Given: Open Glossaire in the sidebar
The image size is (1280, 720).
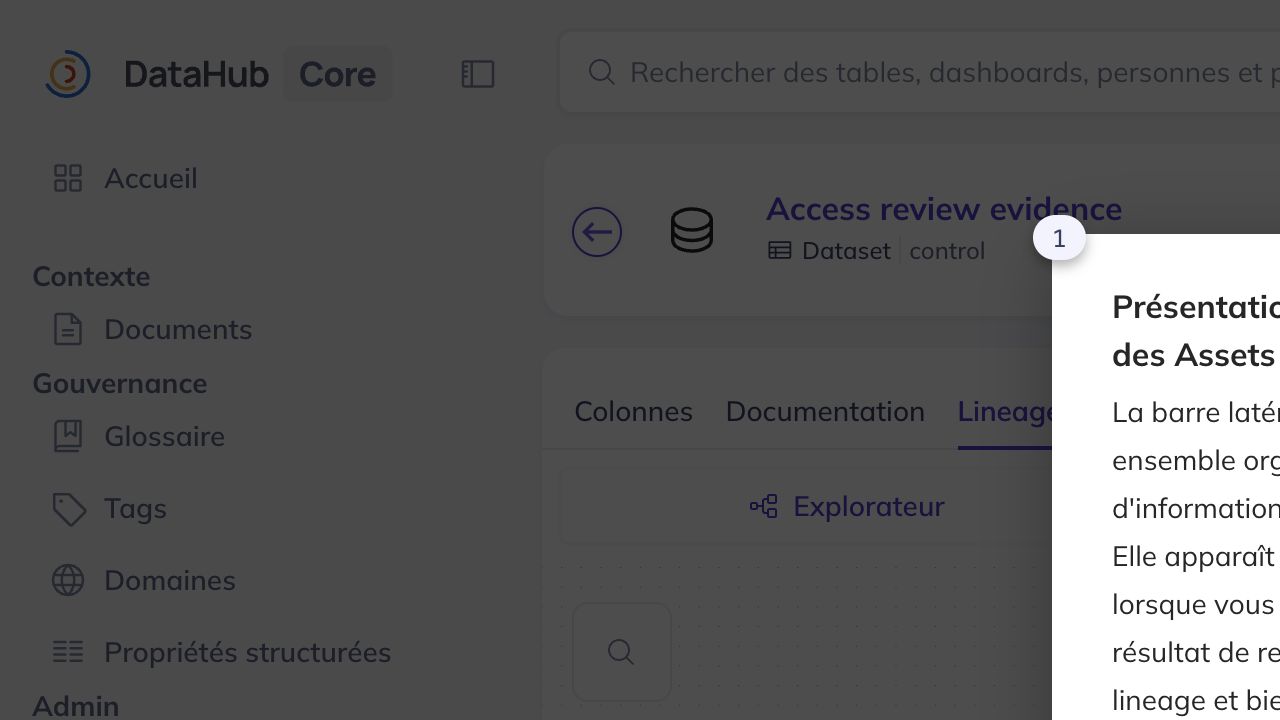Looking at the screenshot, I should pyautogui.click(x=164, y=436).
